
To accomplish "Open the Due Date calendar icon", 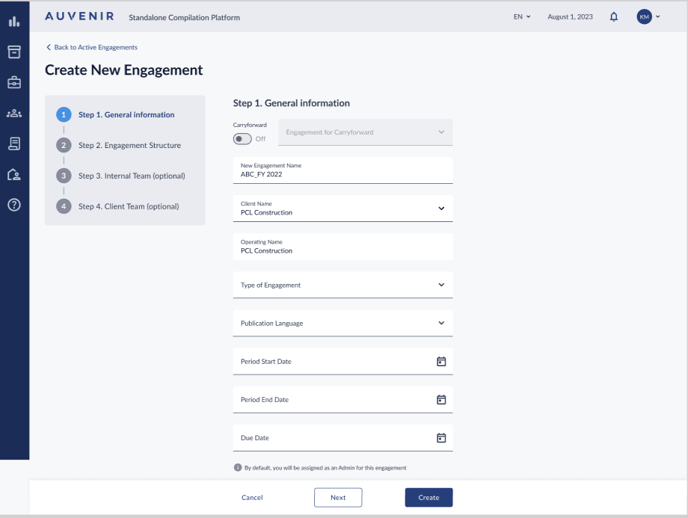I will [441, 438].
